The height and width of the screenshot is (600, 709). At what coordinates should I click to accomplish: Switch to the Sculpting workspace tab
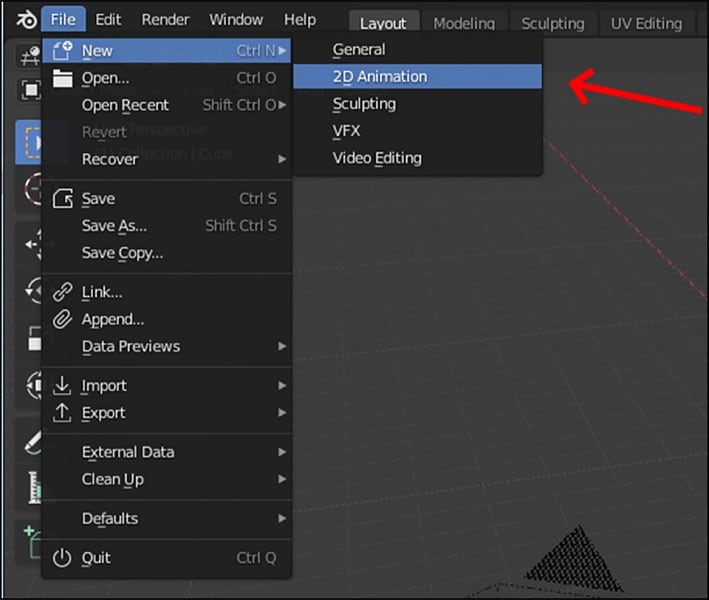553,23
